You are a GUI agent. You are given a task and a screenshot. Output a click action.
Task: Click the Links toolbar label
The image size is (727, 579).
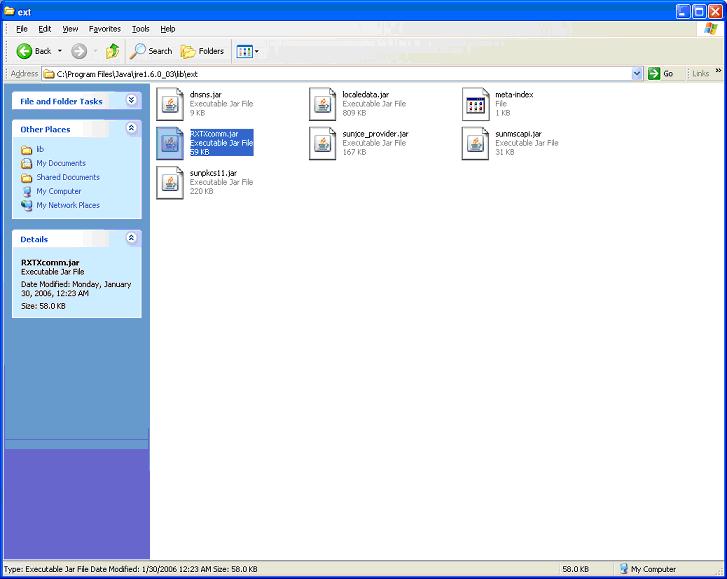coord(700,73)
